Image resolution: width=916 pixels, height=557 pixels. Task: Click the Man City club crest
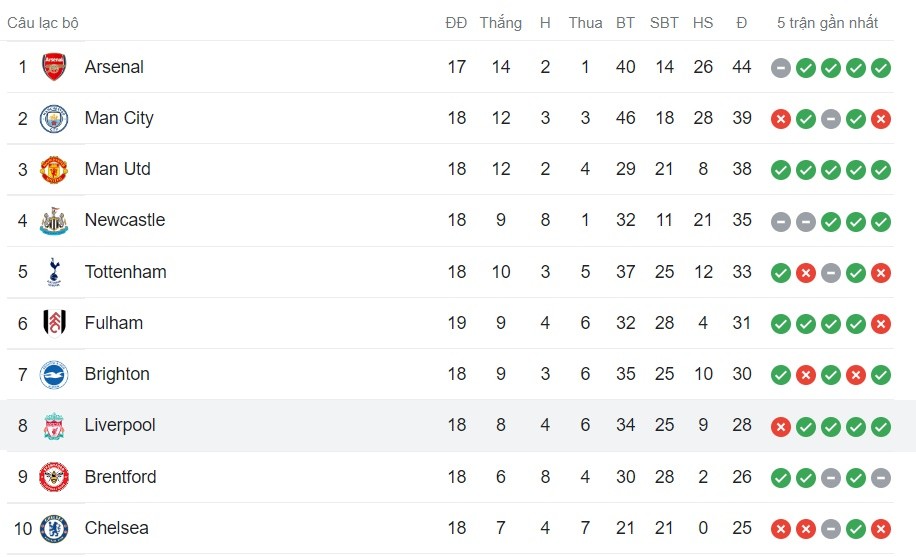54,118
